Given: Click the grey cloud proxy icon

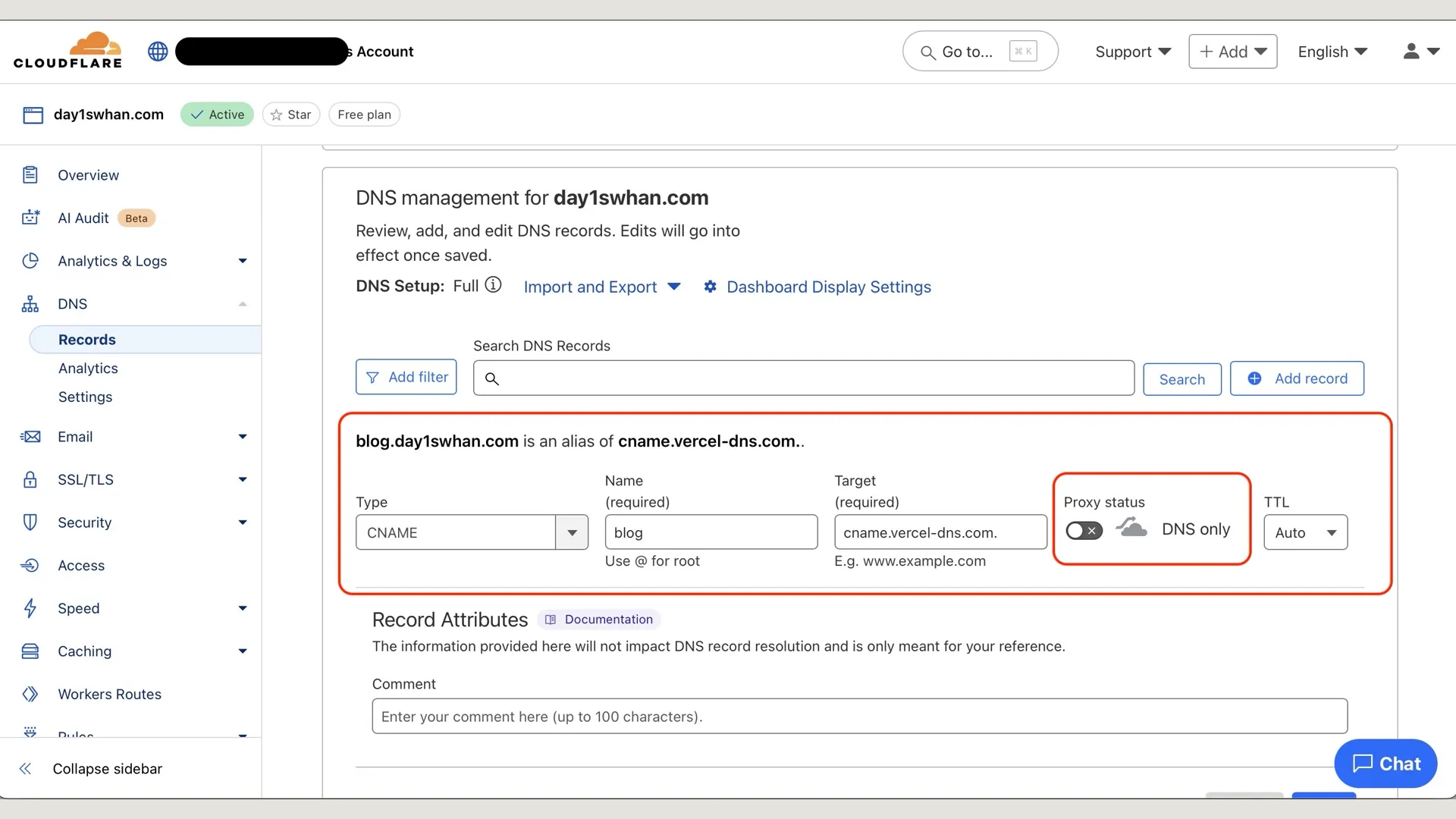Looking at the screenshot, I should click(1131, 527).
